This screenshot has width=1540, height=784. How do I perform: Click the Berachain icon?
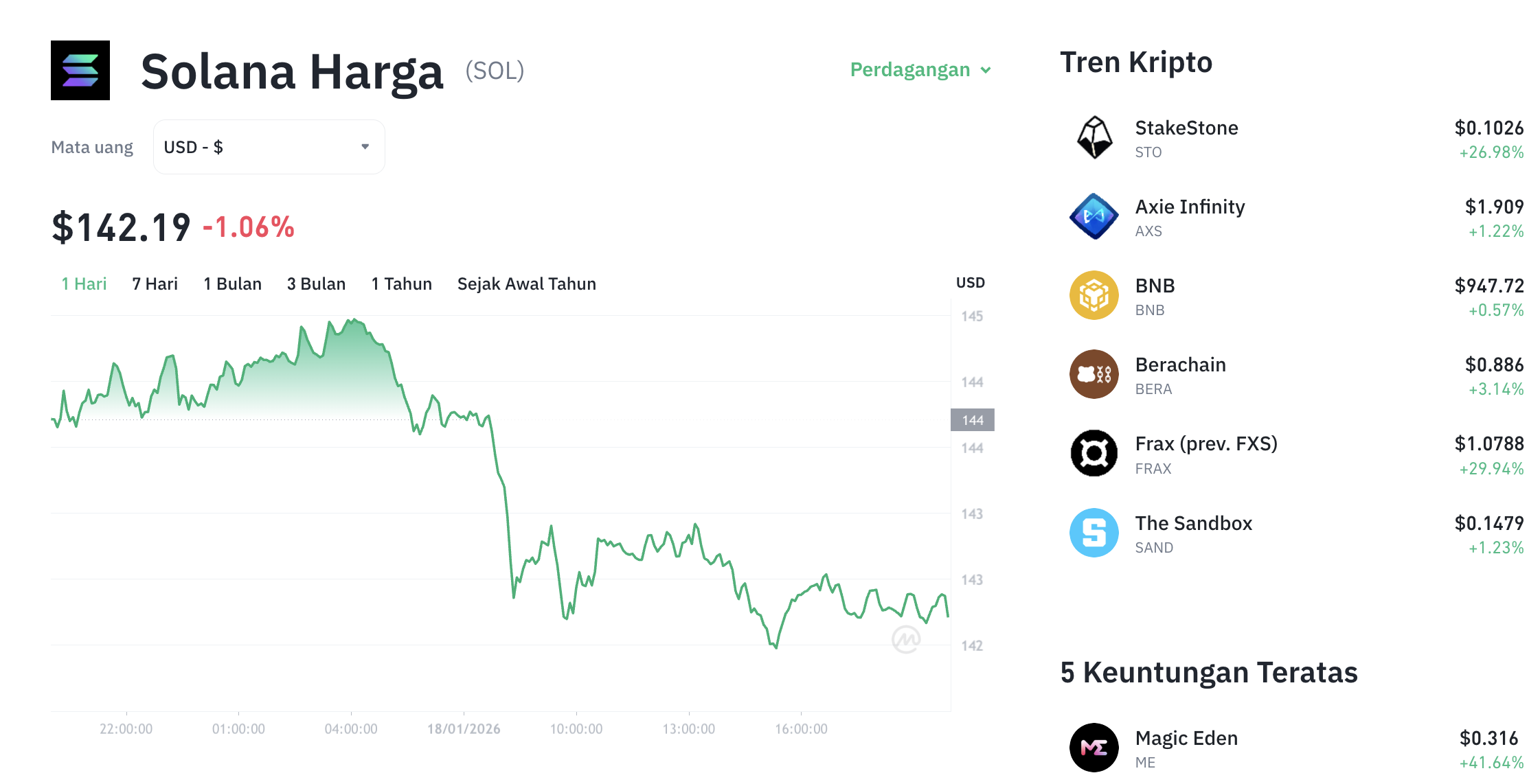(x=1094, y=375)
